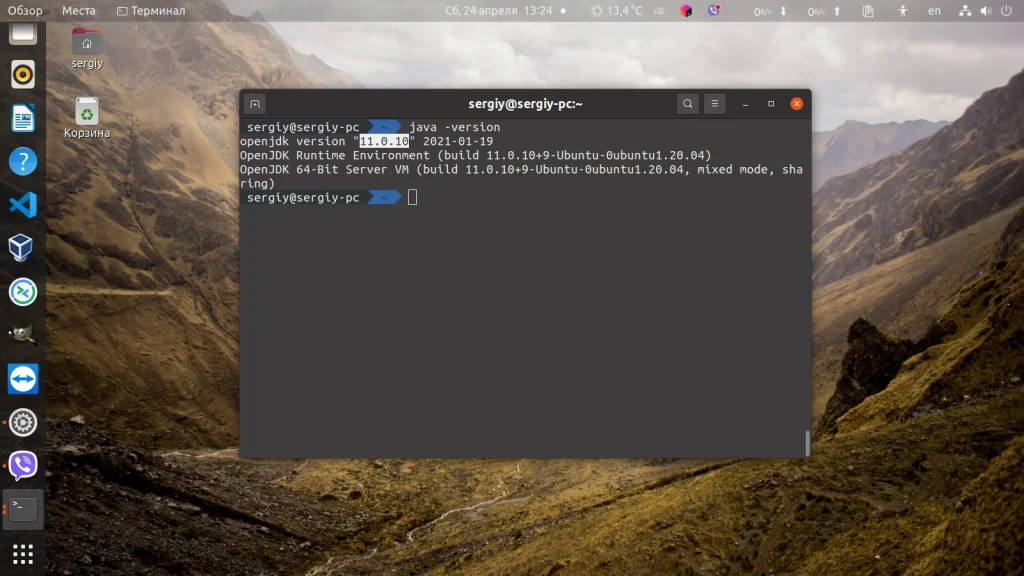
Task: Click the network indicator in the top panel
Action: click(x=963, y=10)
